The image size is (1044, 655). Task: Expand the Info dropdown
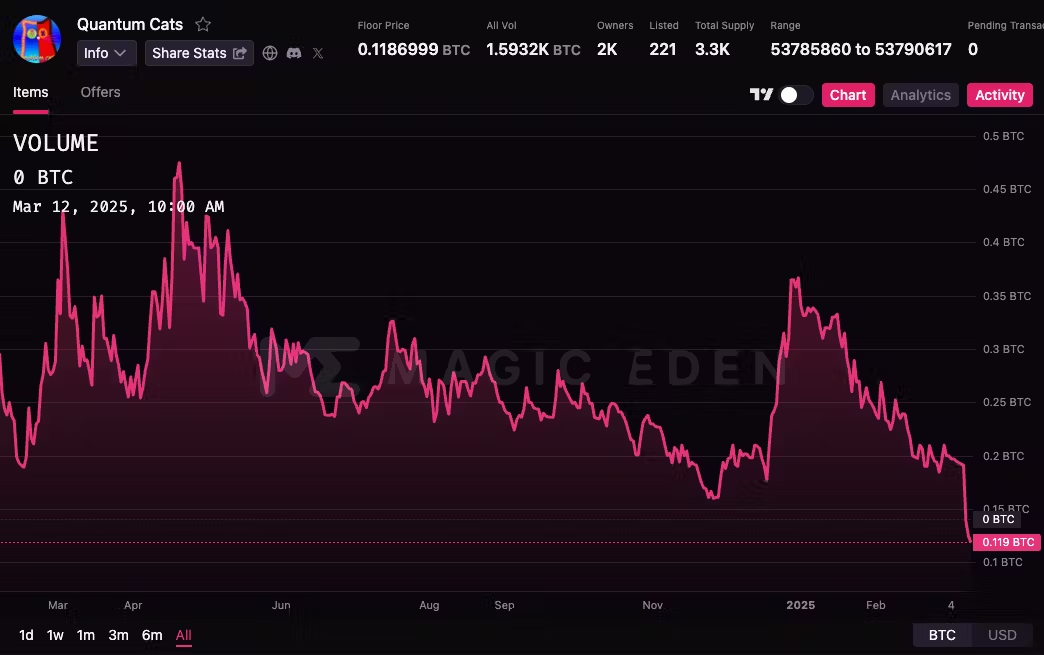(107, 53)
